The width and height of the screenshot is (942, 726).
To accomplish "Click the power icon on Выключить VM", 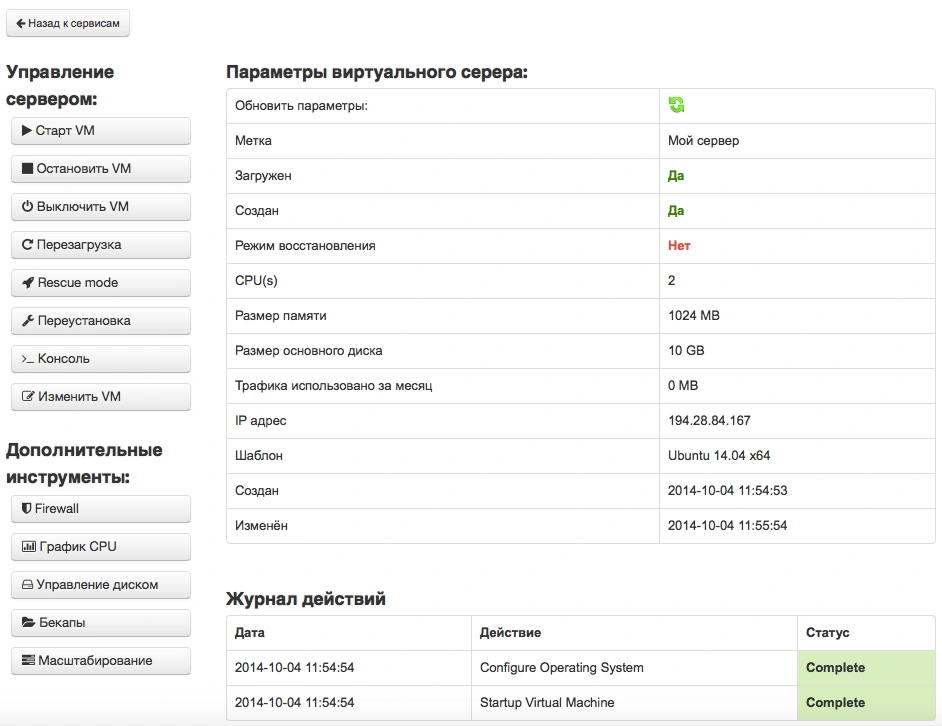I will point(27,206).
